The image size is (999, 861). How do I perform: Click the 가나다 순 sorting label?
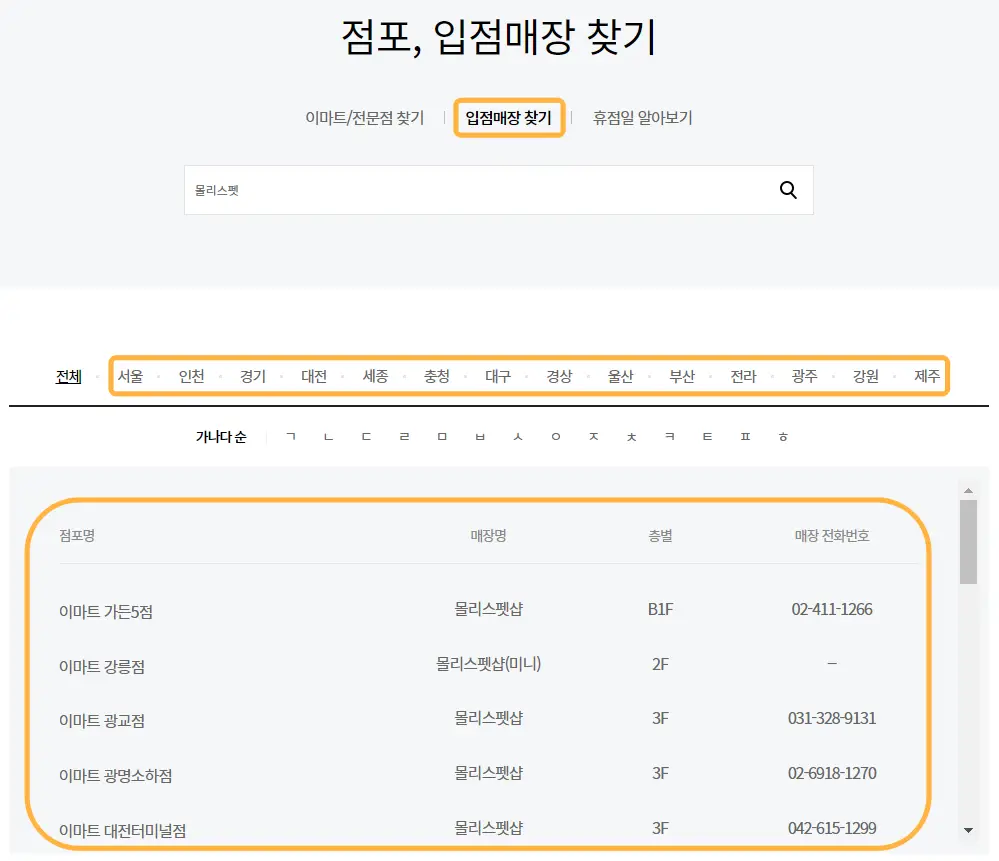[x=220, y=437]
